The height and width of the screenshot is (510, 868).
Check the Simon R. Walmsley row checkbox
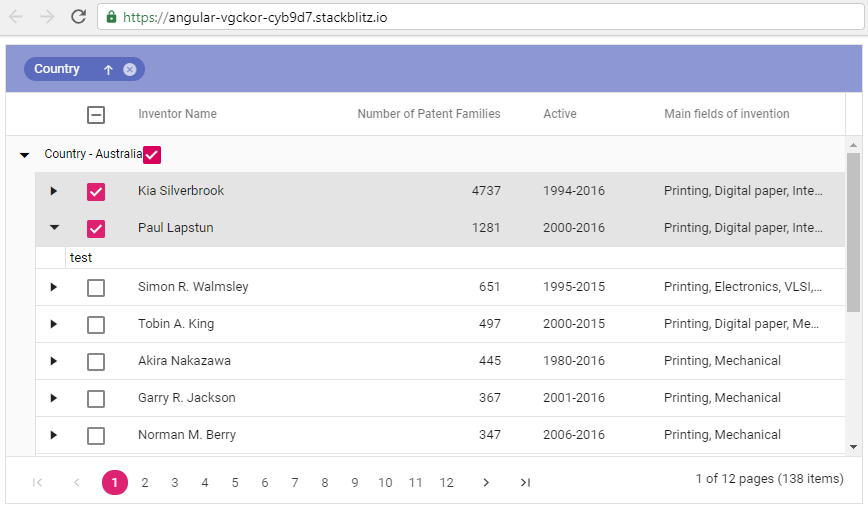point(96,287)
